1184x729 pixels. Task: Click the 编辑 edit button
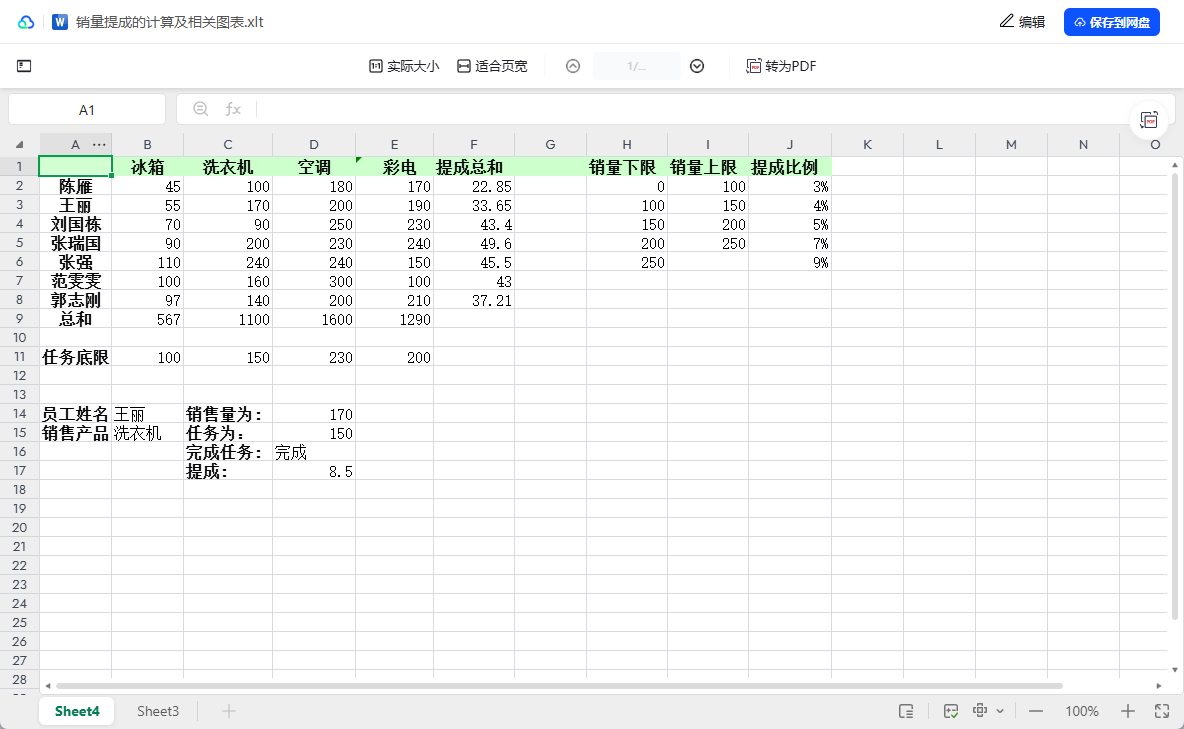(x=1023, y=21)
